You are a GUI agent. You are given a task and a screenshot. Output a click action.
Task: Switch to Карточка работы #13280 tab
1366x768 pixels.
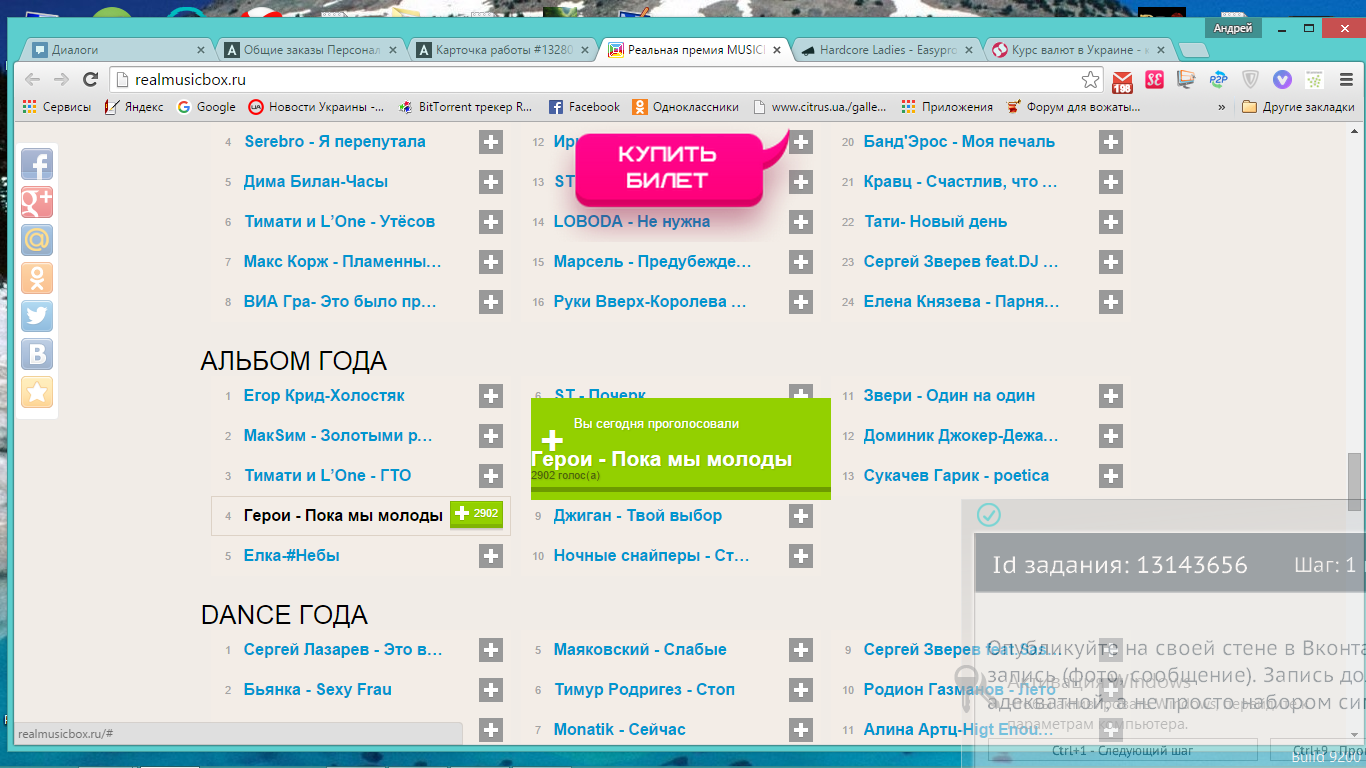504,50
